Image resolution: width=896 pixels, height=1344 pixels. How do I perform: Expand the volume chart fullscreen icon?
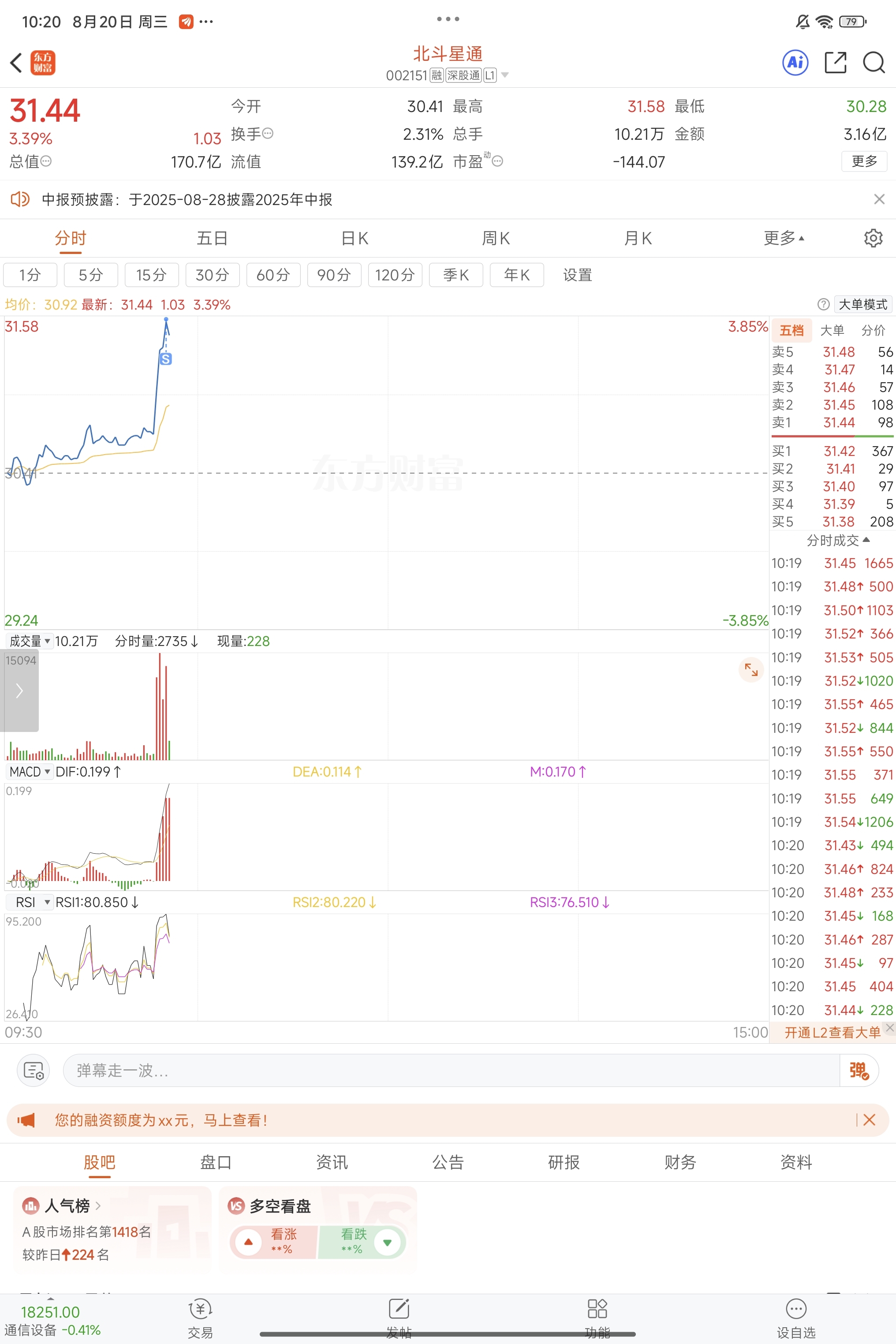click(751, 670)
